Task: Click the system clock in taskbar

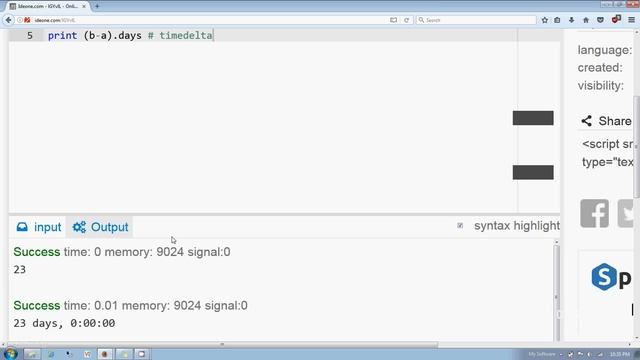Action: pos(620,354)
